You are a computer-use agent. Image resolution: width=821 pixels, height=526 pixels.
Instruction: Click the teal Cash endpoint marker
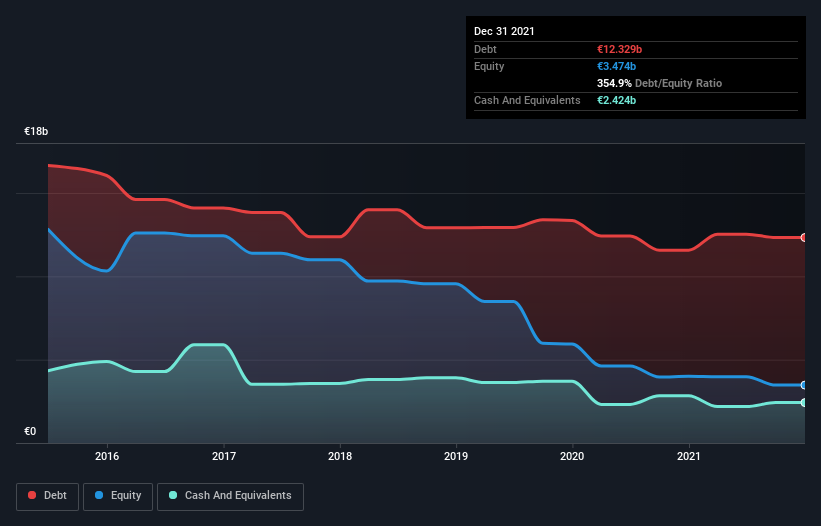(804, 402)
